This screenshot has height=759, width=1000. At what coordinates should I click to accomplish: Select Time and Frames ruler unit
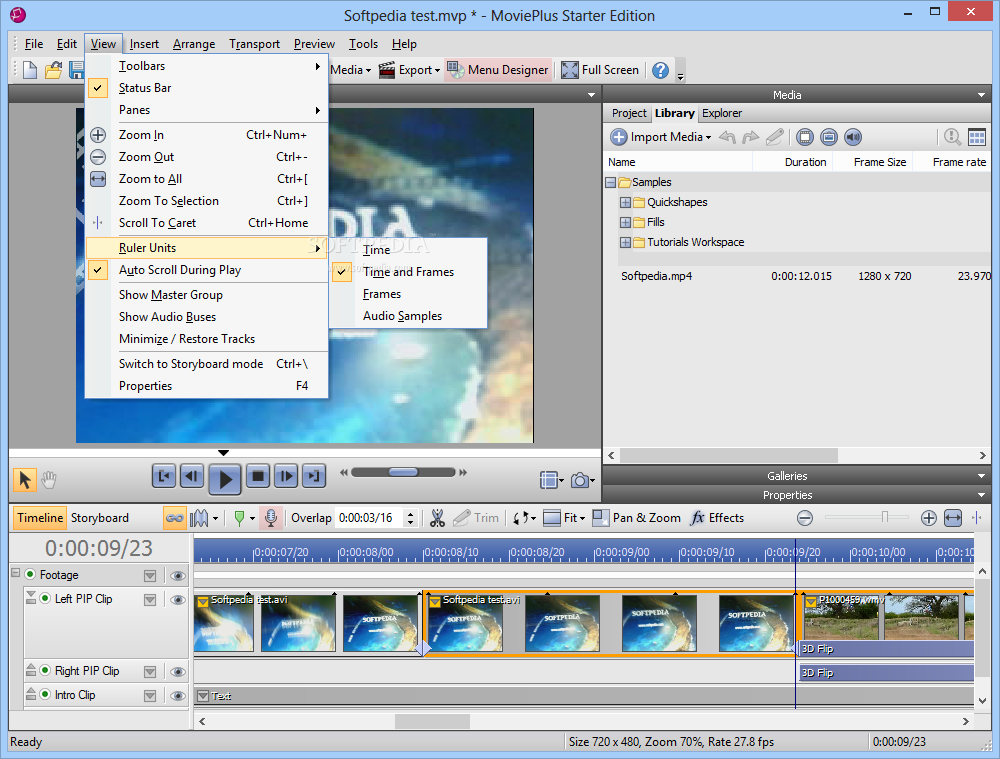[408, 272]
